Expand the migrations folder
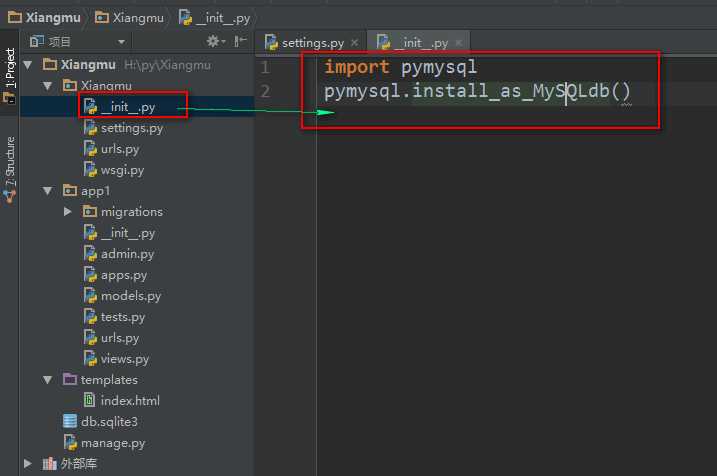 68,212
